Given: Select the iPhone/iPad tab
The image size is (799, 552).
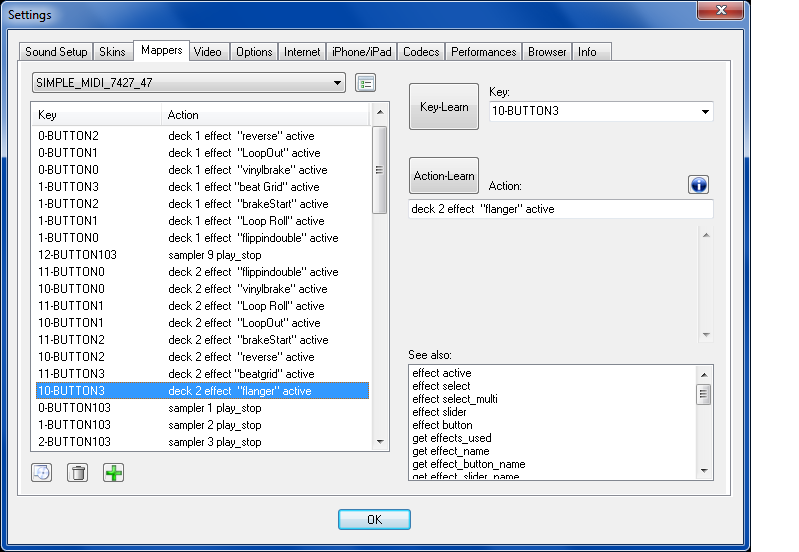Looking at the screenshot, I should point(362,52).
